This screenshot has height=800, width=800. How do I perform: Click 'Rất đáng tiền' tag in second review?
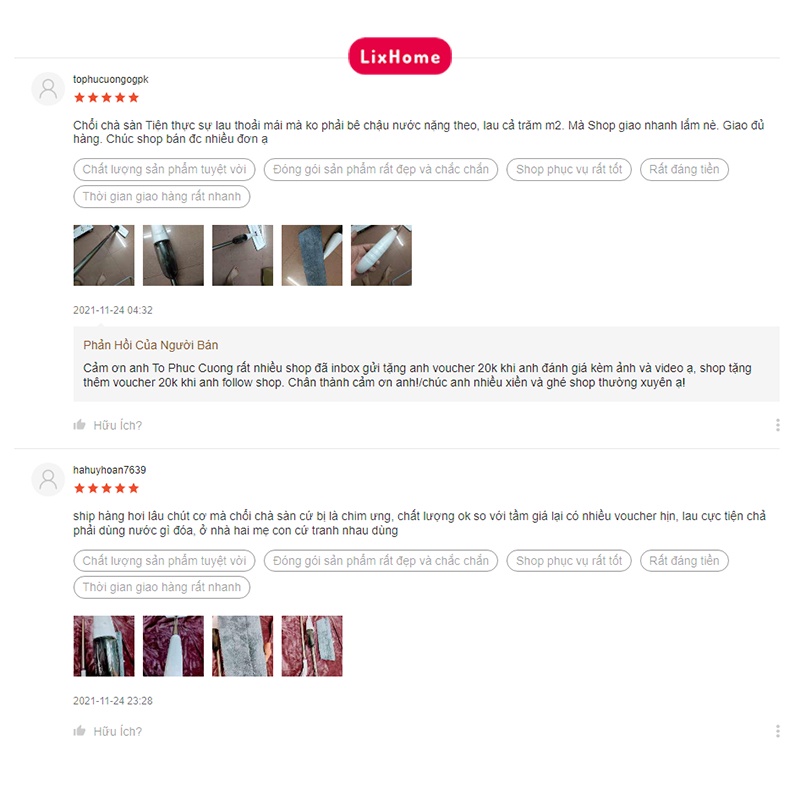684,561
